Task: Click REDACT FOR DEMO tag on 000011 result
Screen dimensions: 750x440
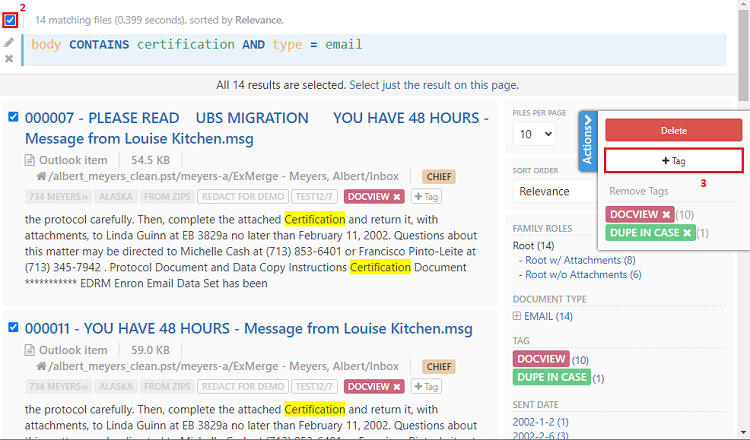Action: 243,386
